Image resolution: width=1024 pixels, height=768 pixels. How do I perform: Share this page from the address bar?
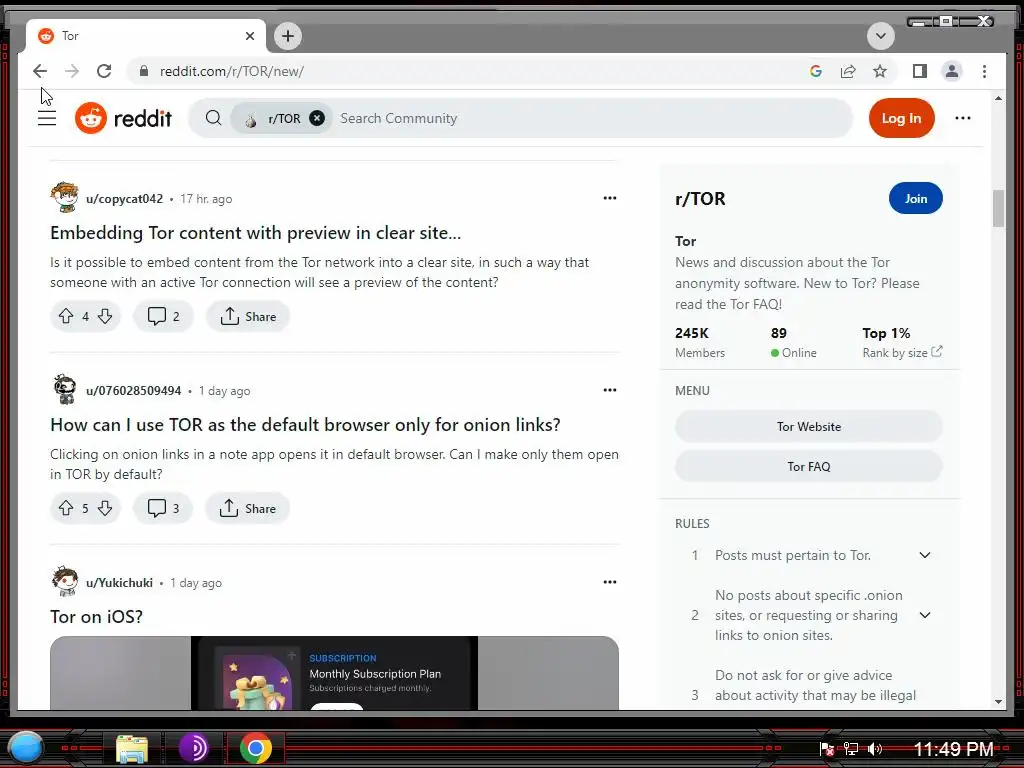pyautogui.click(x=848, y=71)
